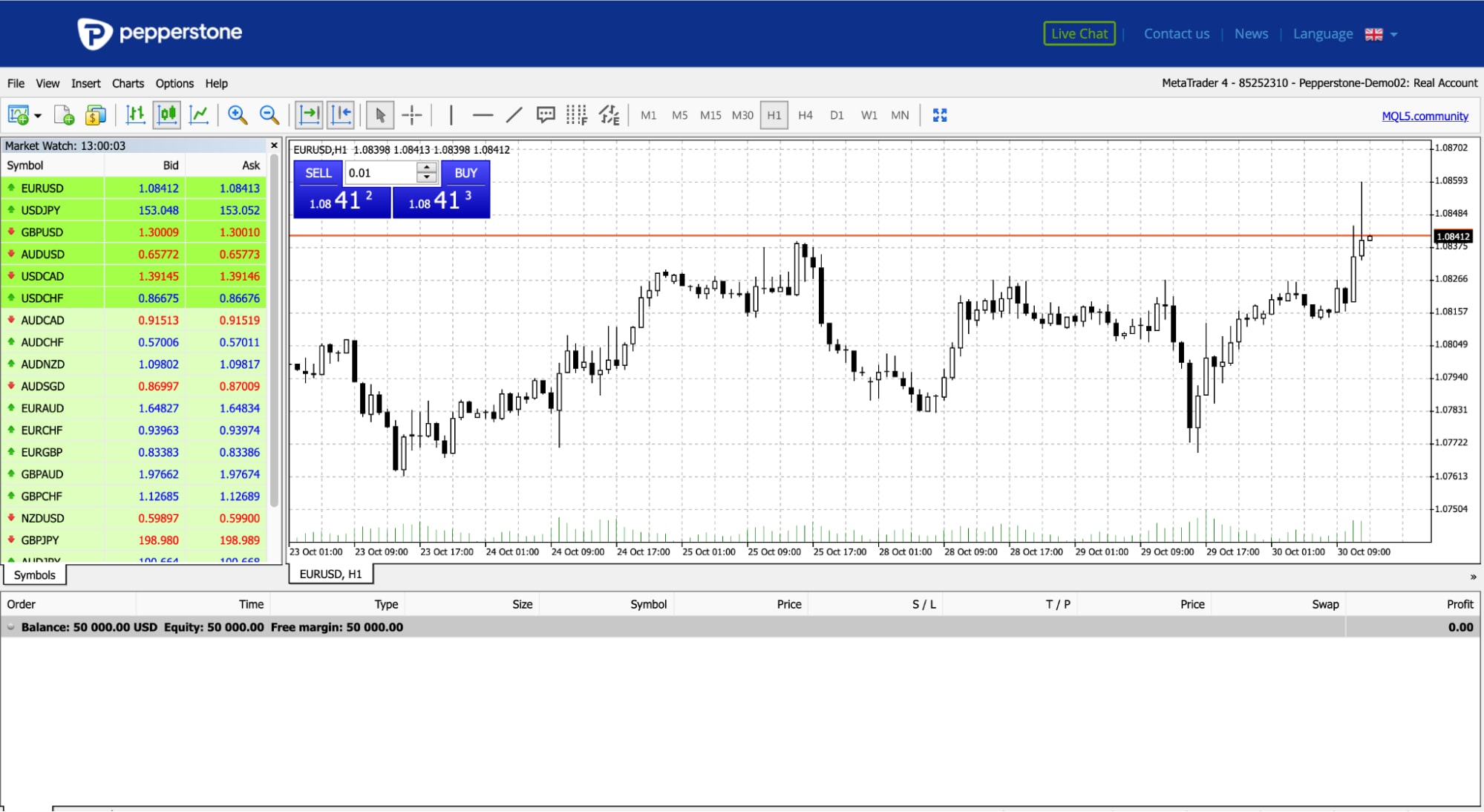Set timeframe to M5
This screenshot has height=812, width=1484.
[x=680, y=115]
